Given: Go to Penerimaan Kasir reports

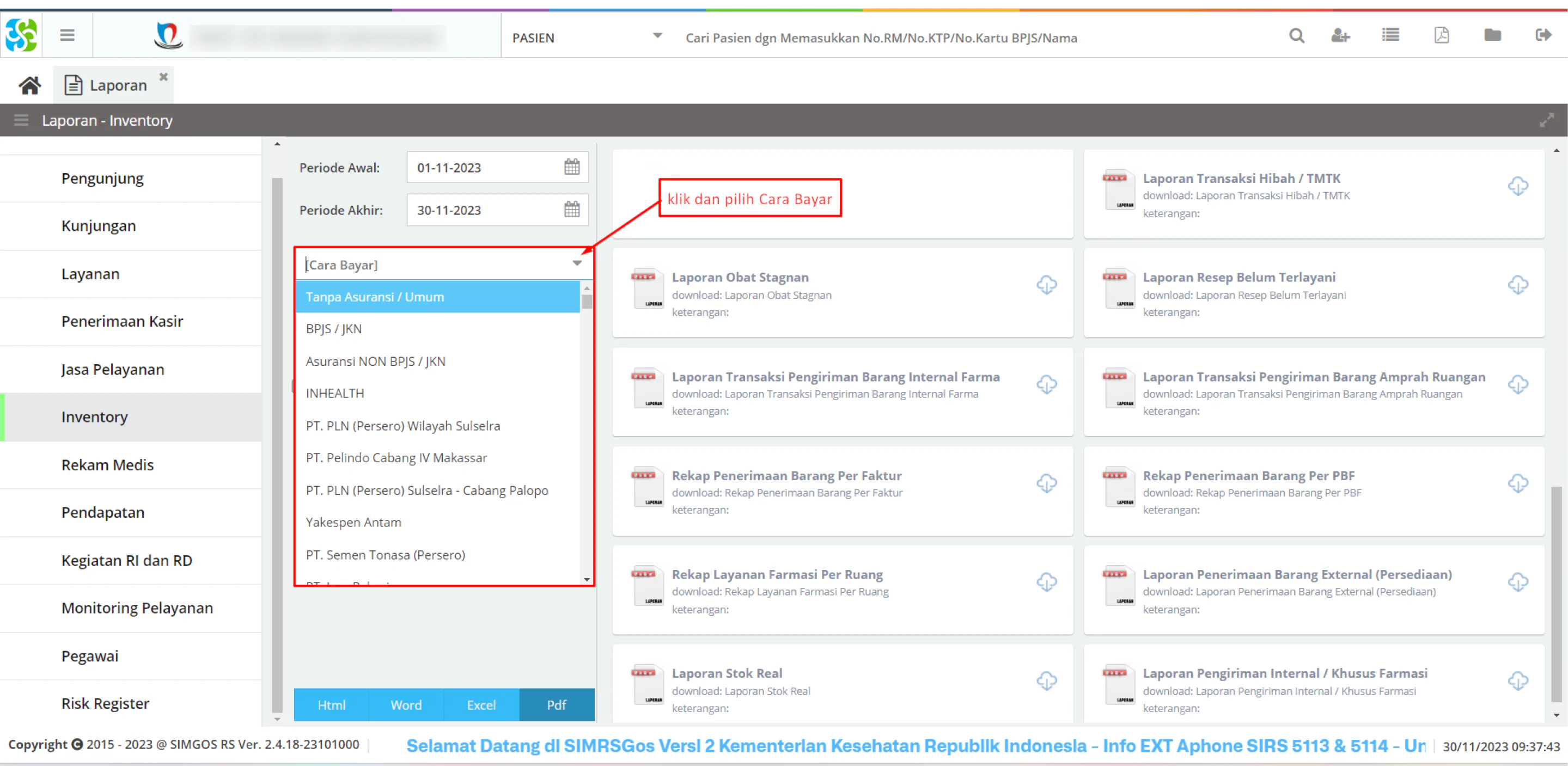Looking at the screenshot, I should click(x=131, y=321).
